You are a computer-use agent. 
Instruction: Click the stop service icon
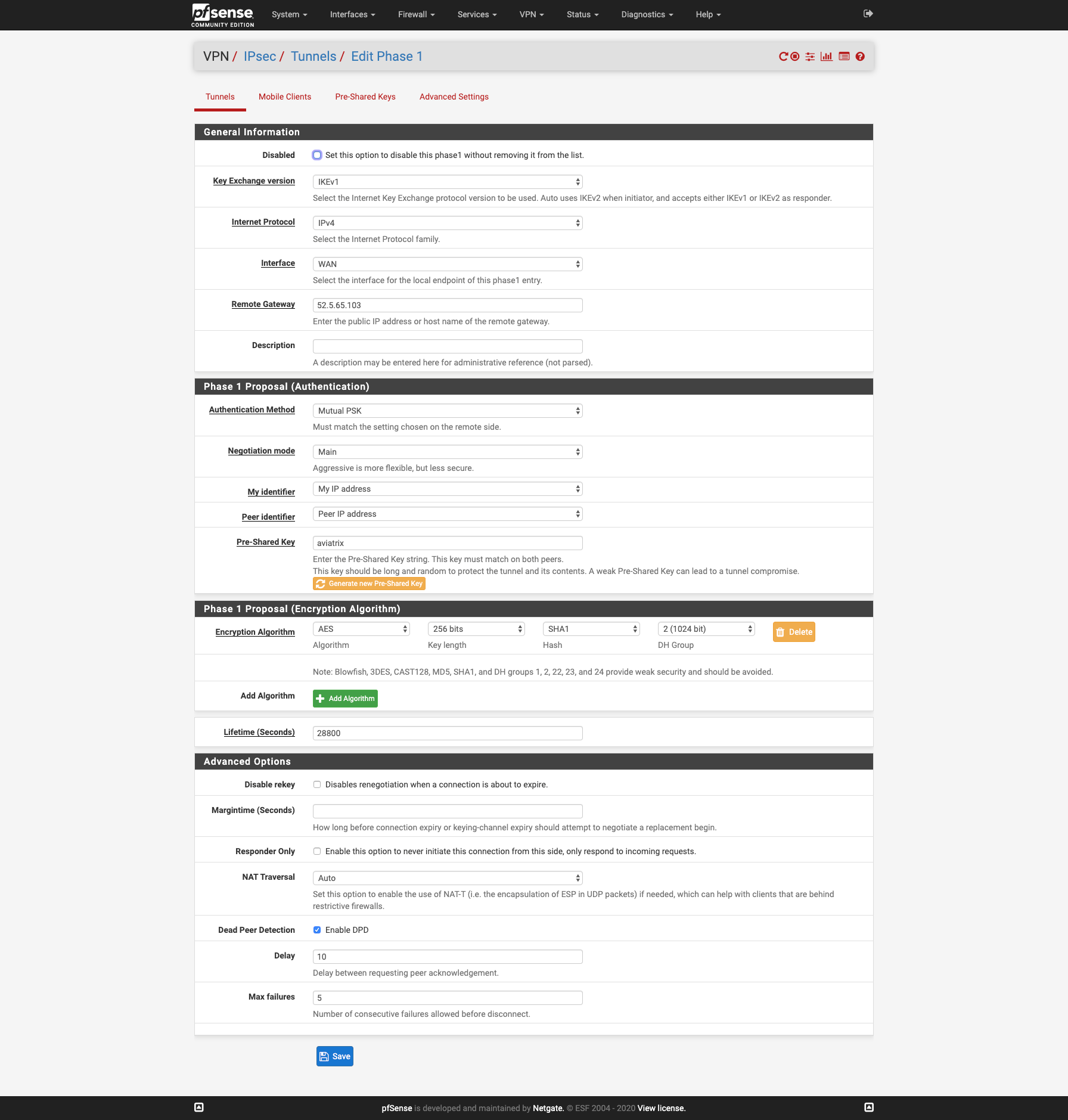pos(795,57)
